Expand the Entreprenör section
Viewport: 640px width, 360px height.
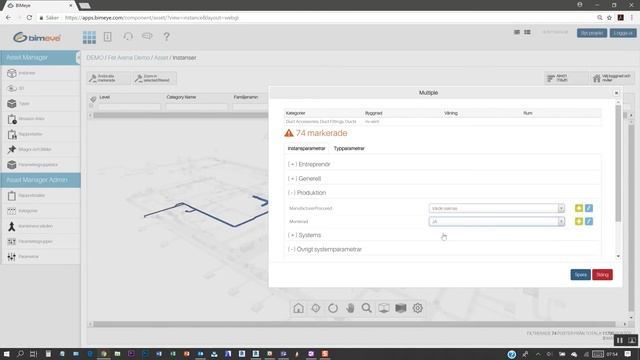click(x=309, y=164)
